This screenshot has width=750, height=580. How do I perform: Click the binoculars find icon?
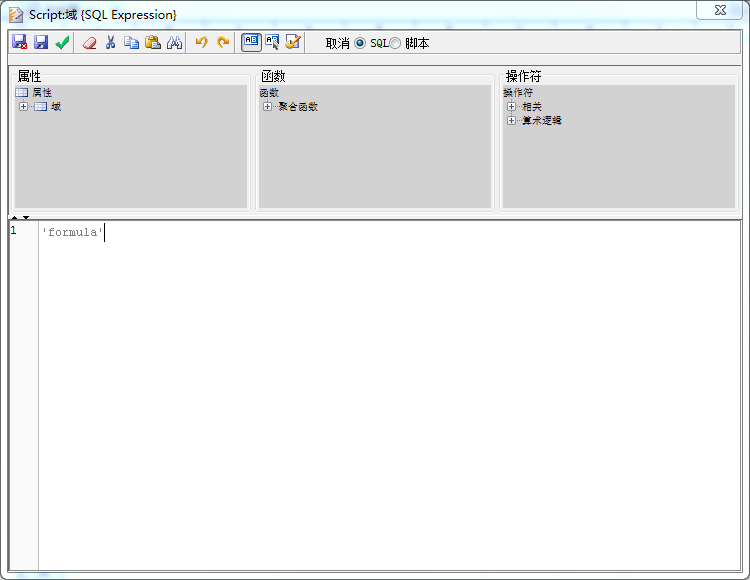[174, 43]
